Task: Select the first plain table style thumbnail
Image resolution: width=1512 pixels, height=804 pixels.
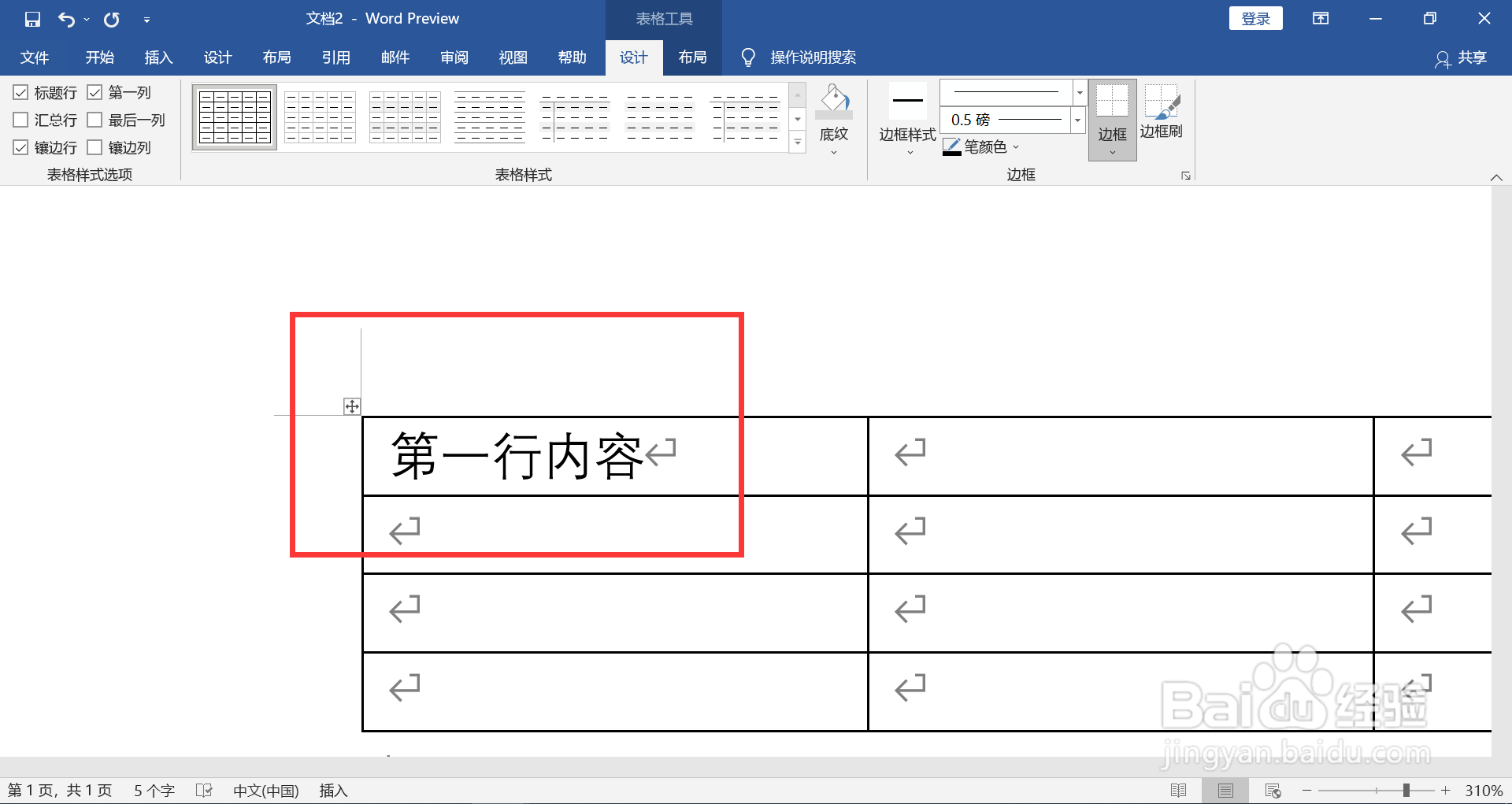Action: (x=234, y=117)
